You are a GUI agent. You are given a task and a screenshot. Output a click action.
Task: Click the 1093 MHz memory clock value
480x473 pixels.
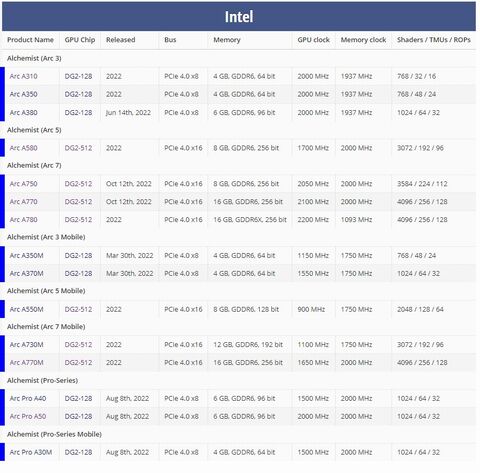(x=356, y=220)
